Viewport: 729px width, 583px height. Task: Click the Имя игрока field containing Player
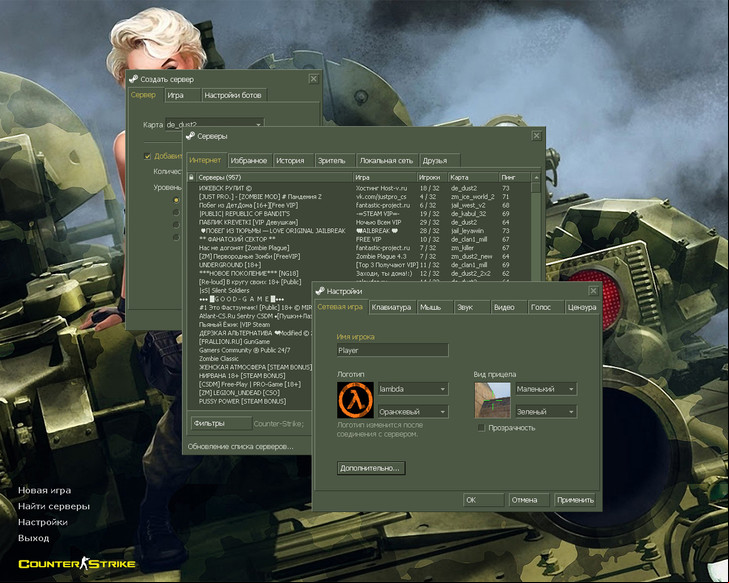(392, 350)
